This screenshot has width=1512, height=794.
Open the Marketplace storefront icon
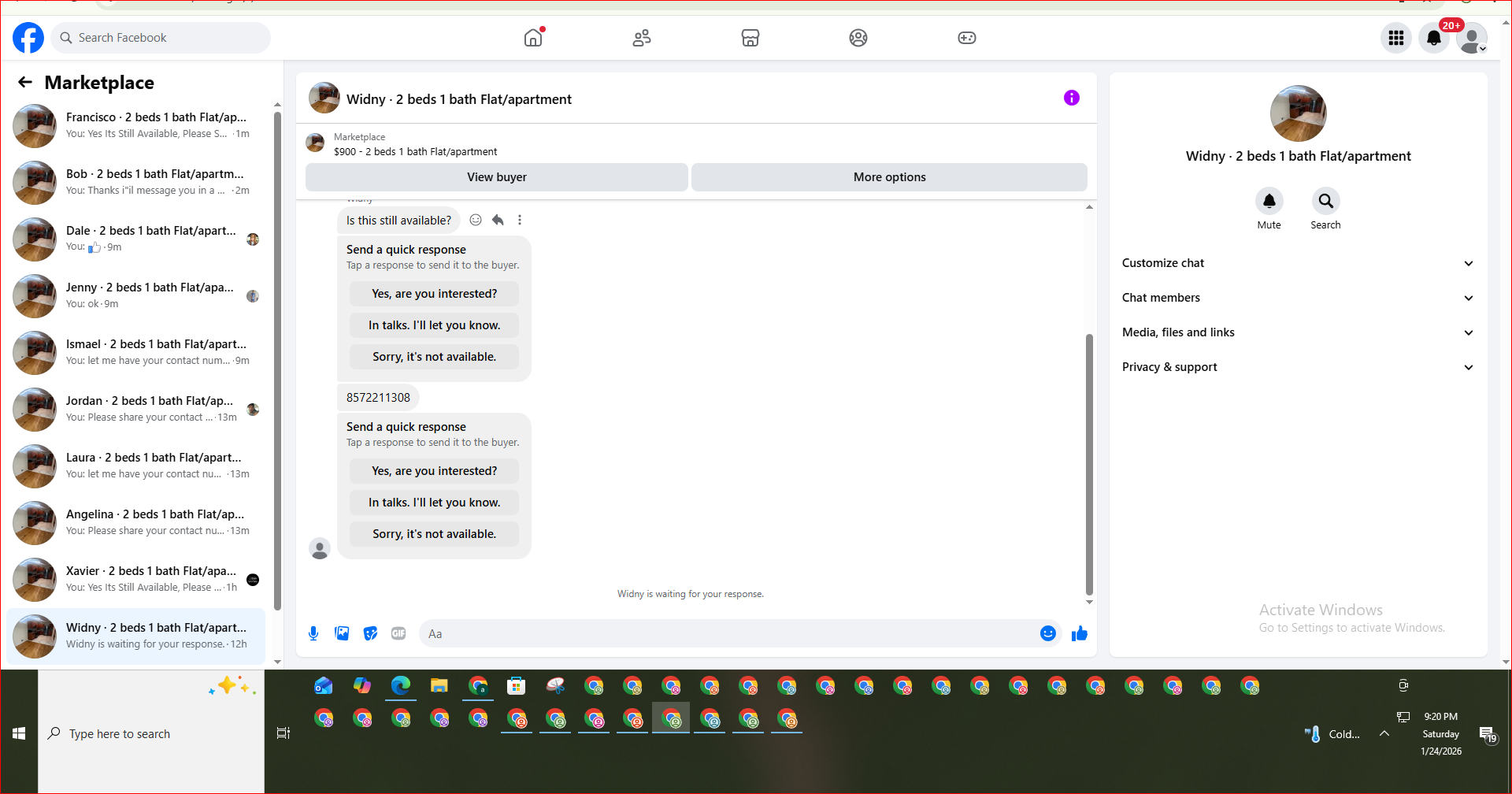750,38
